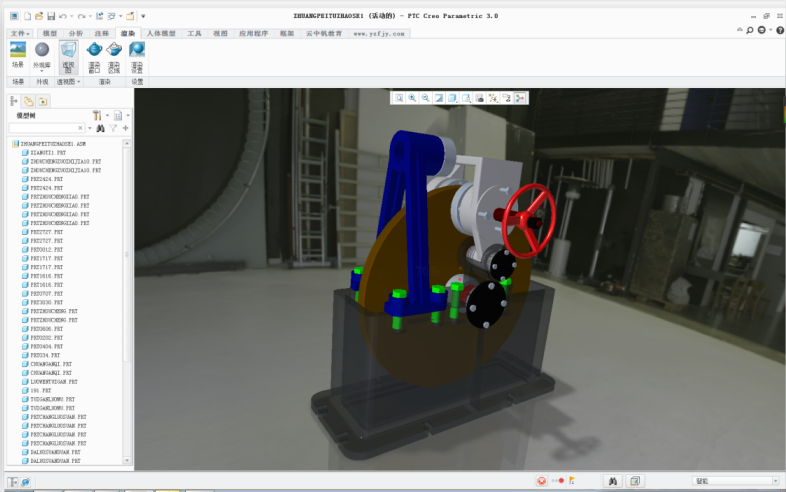
Task: Click the plus icon beside tree filter
Action: (x=125, y=128)
